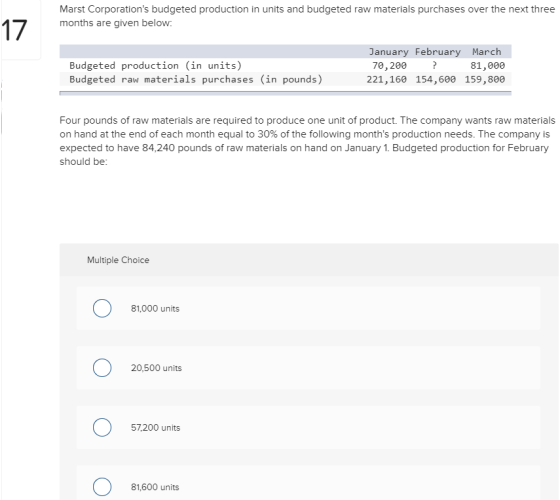Image resolution: width=560 pixels, height=500 pixels.
Task: Click the "20,500 units" answer label
Action: 156,368
